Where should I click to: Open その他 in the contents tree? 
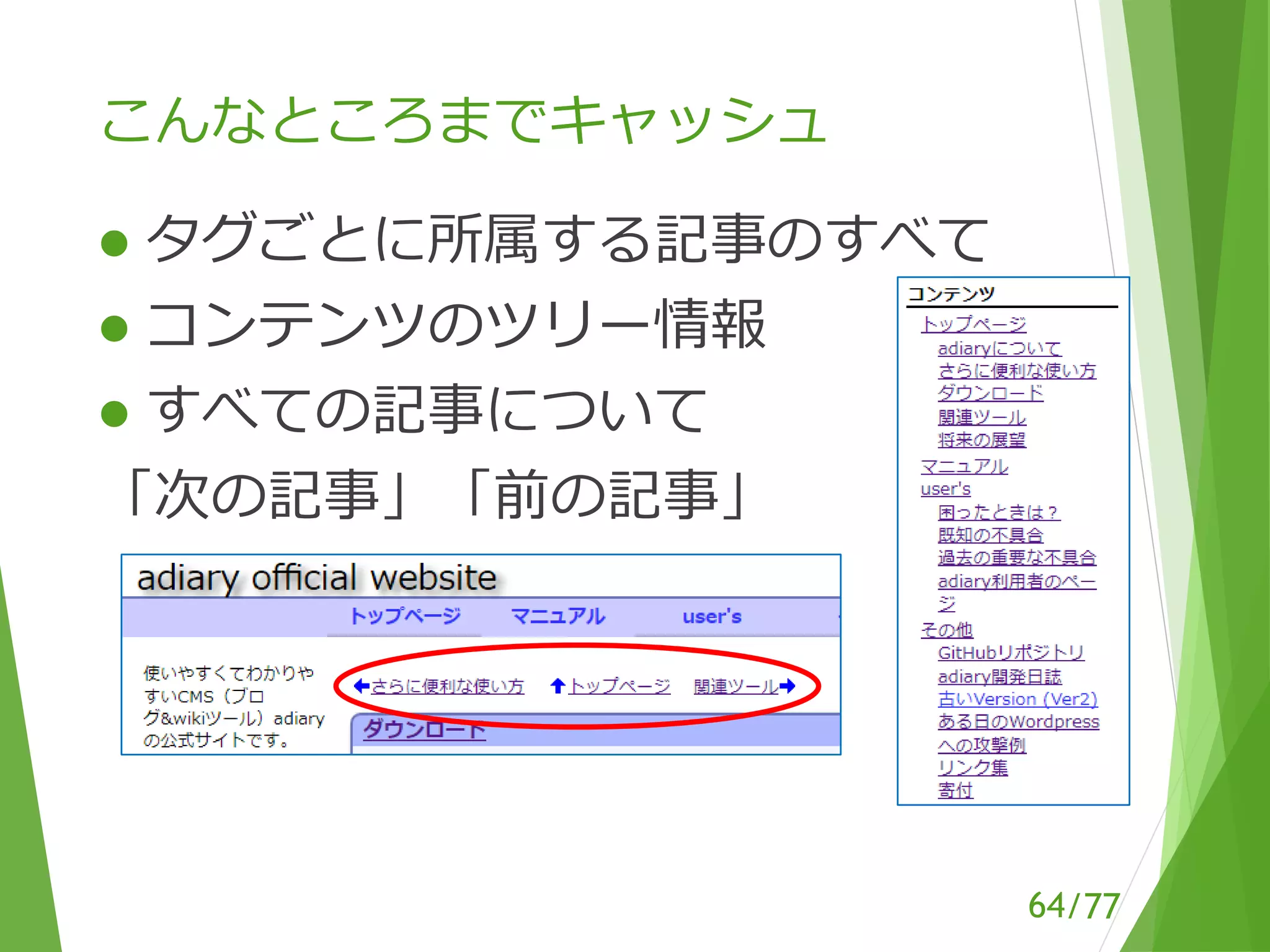(947, 630)
